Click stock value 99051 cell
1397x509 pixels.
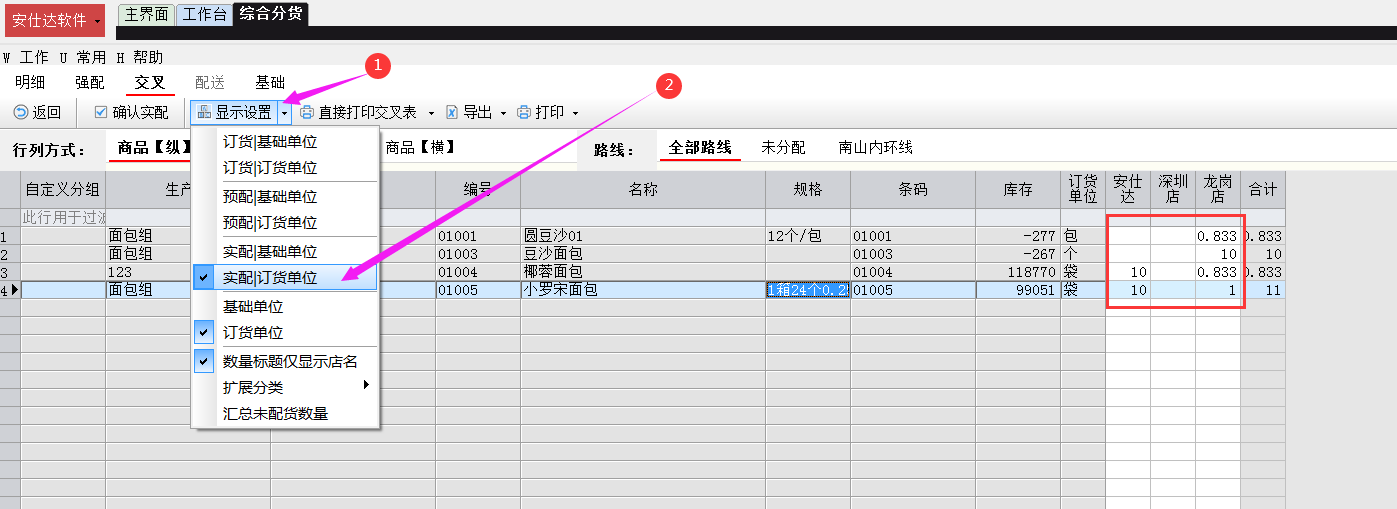click(x=1018, y=290)
